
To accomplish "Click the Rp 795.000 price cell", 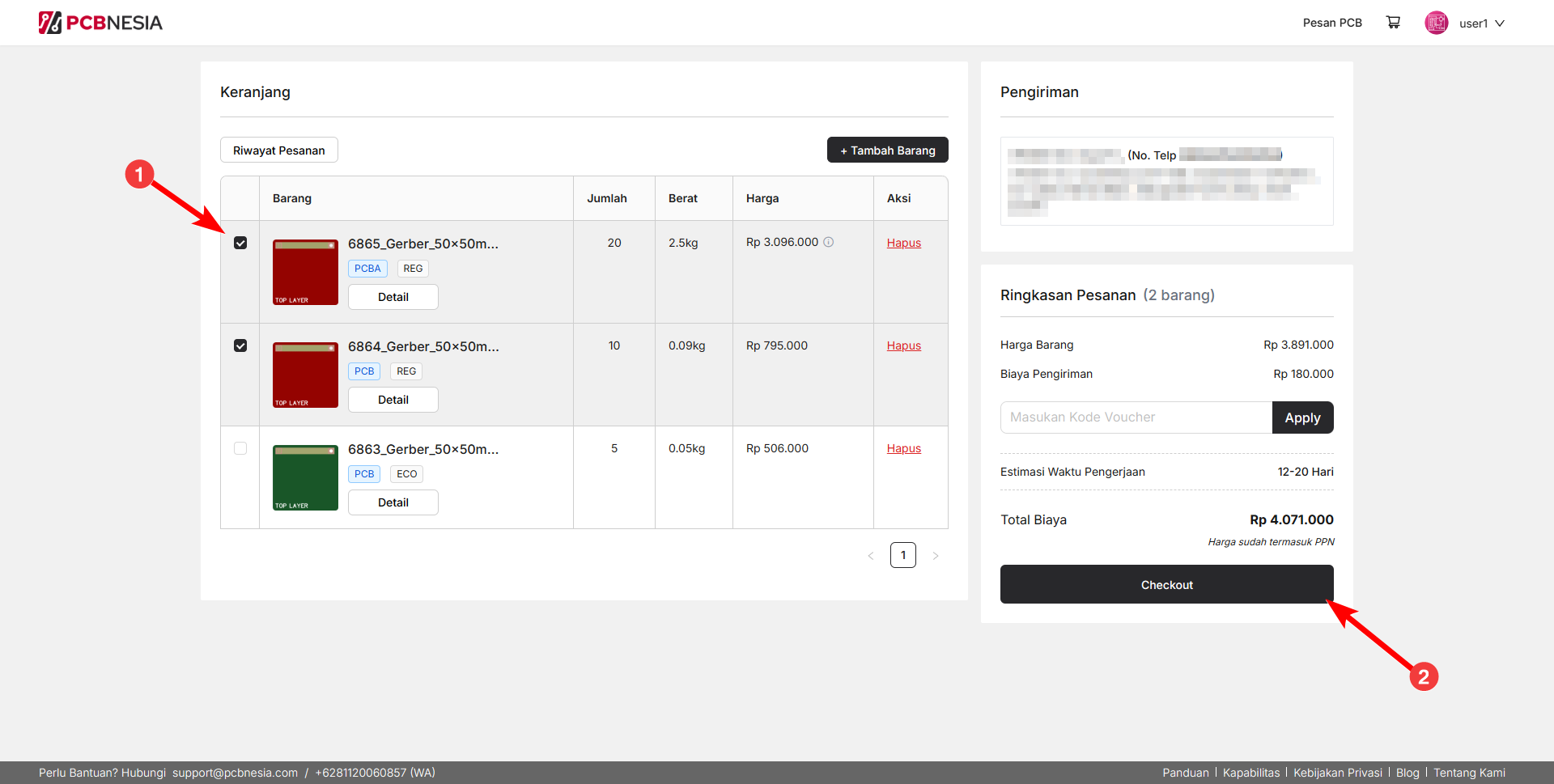I will point(777,345).
